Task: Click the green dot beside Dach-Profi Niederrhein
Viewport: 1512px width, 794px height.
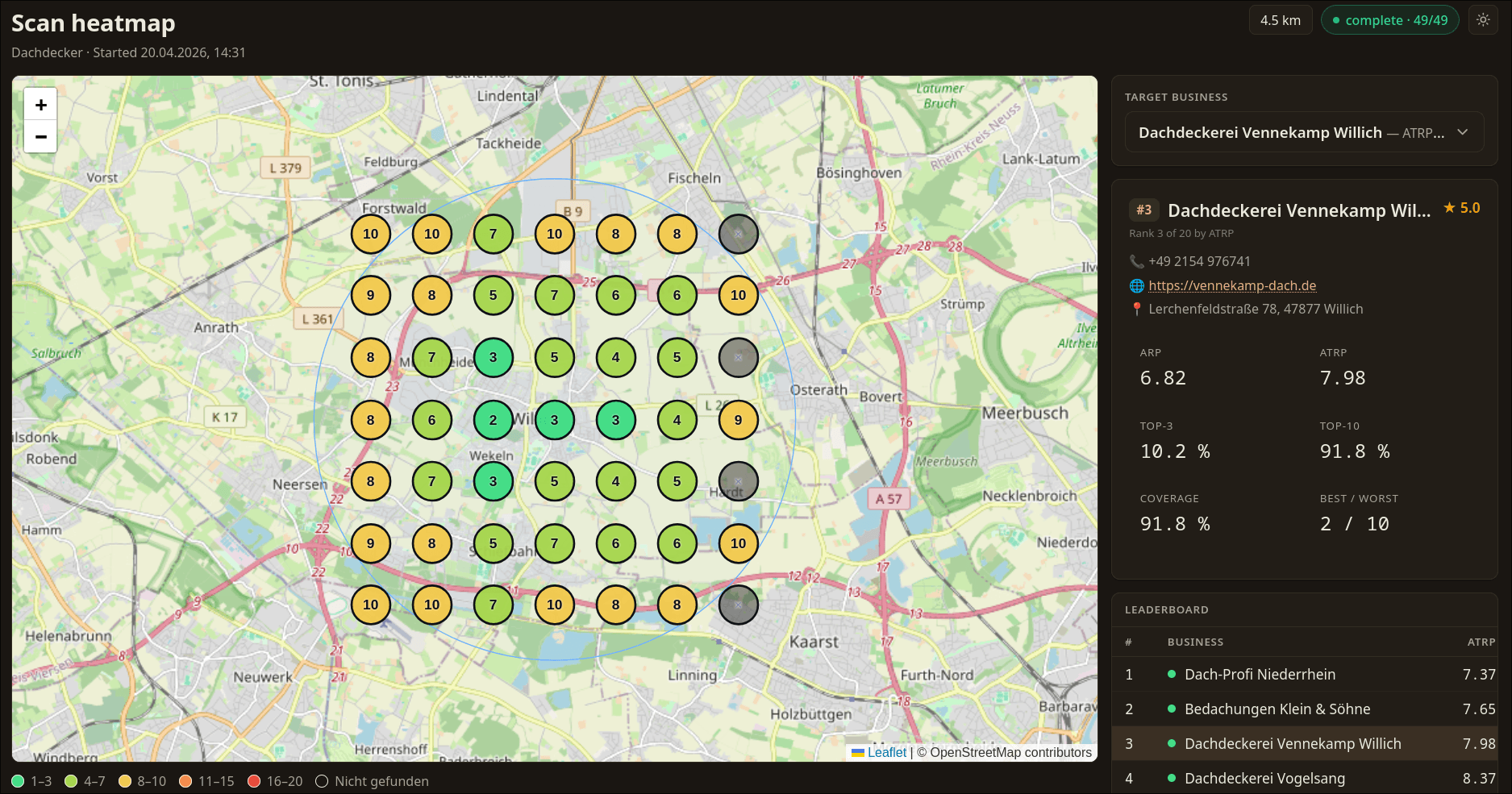Action: click(x=1172, y=674)
